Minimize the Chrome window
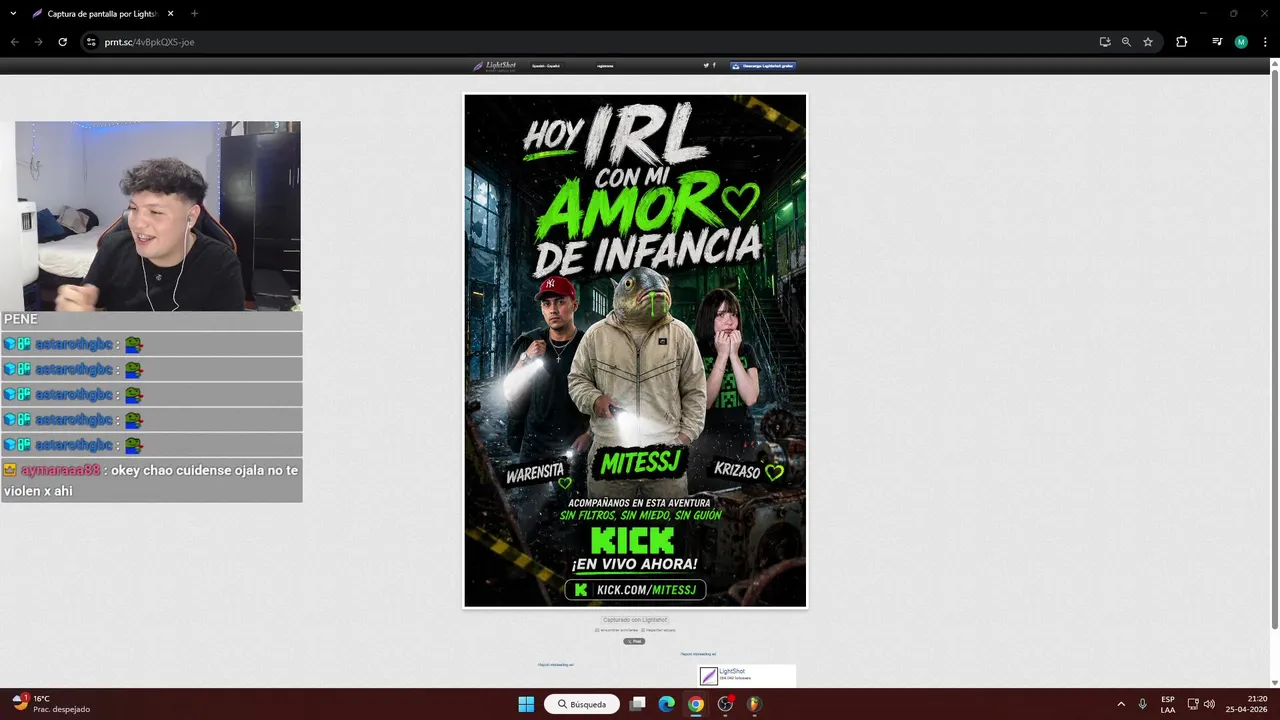The height and width of the screenshot is (720, 1280). [1204, 14]
